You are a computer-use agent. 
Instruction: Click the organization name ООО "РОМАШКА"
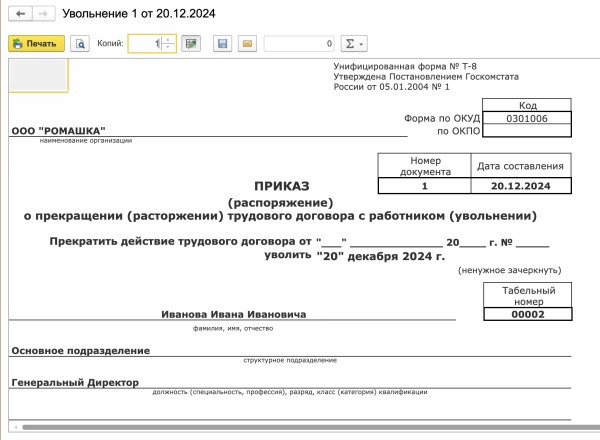coord(58,130)
